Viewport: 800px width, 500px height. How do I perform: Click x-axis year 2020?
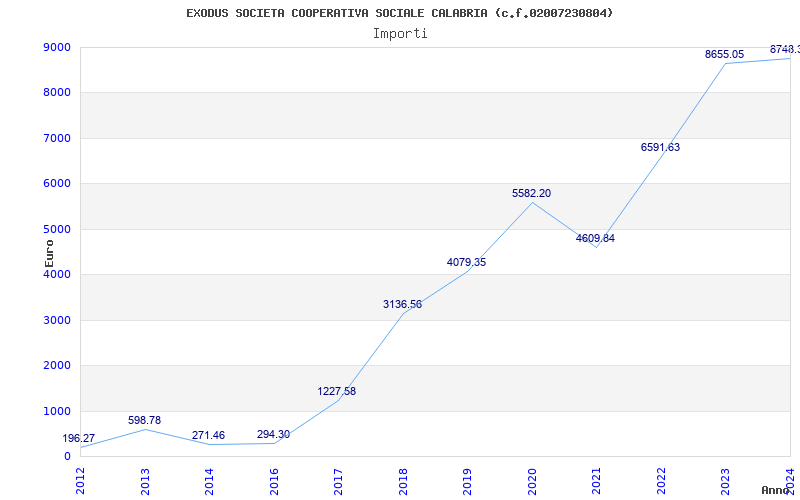tap(532, 482)
